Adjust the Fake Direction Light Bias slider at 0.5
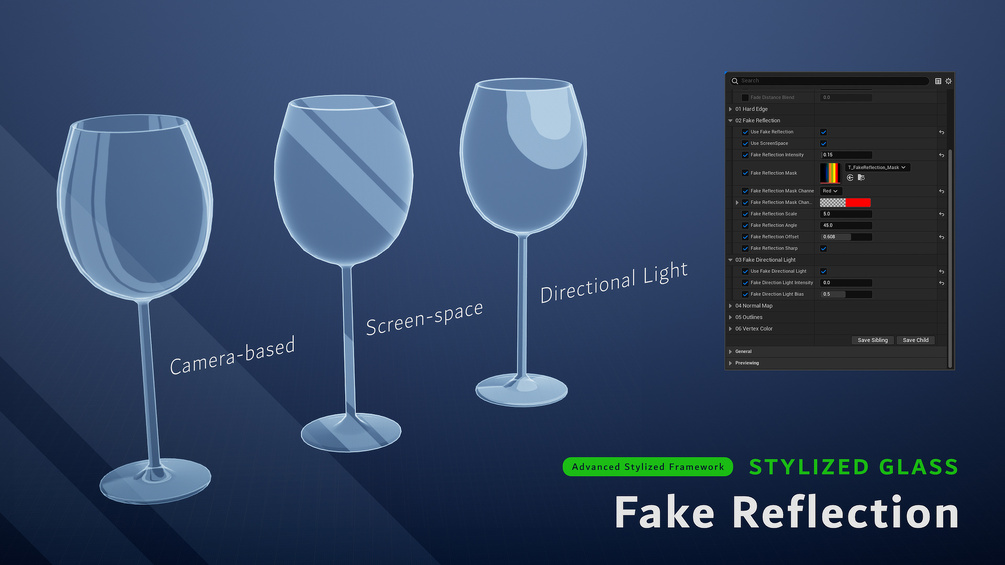 pyautogui.click(x=846, y=295)
